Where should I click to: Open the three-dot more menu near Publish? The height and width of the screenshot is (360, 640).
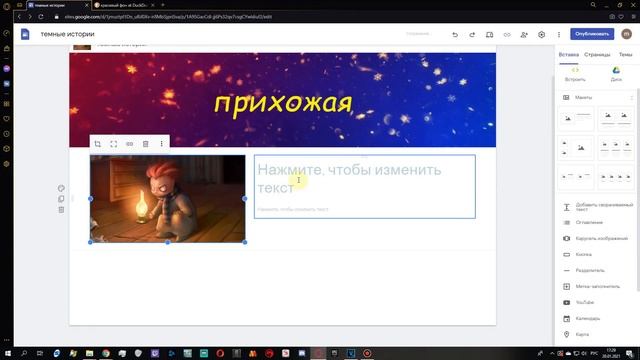(x=559, y=35)
